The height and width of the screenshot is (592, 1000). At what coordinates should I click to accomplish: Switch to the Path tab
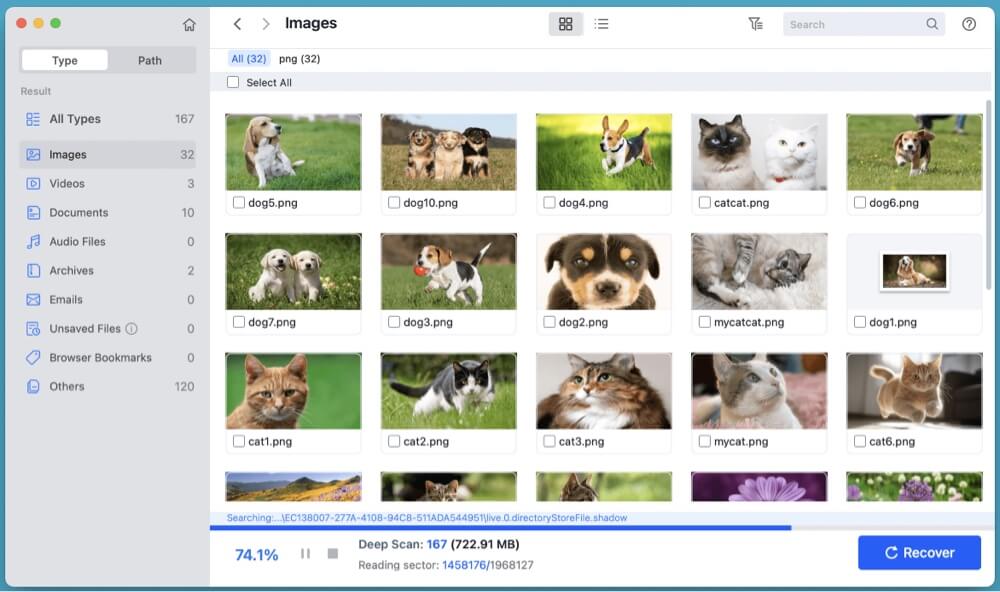pos(150,60)
